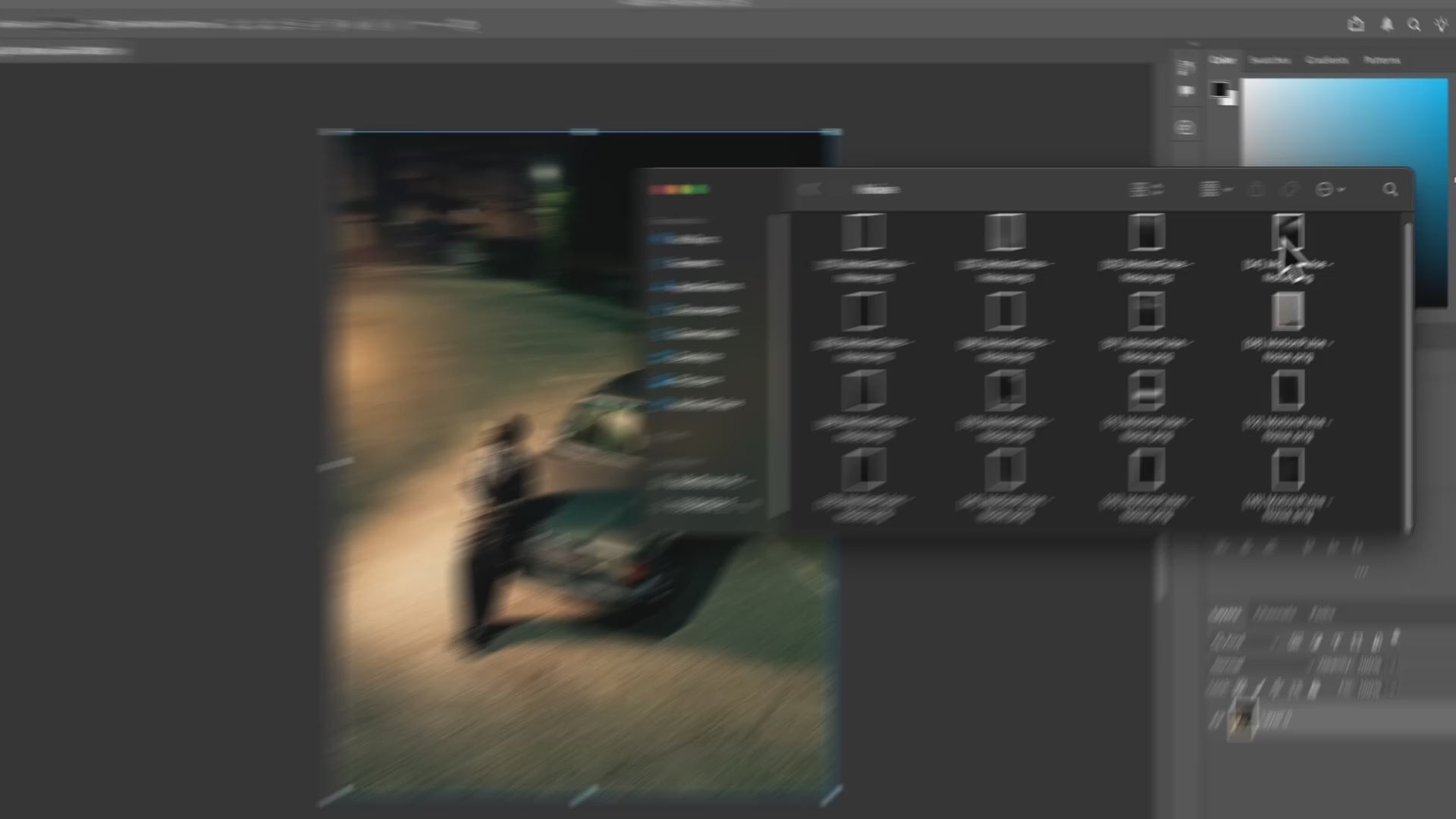Toggle lock transparent pixels

tap(1241, 689)
